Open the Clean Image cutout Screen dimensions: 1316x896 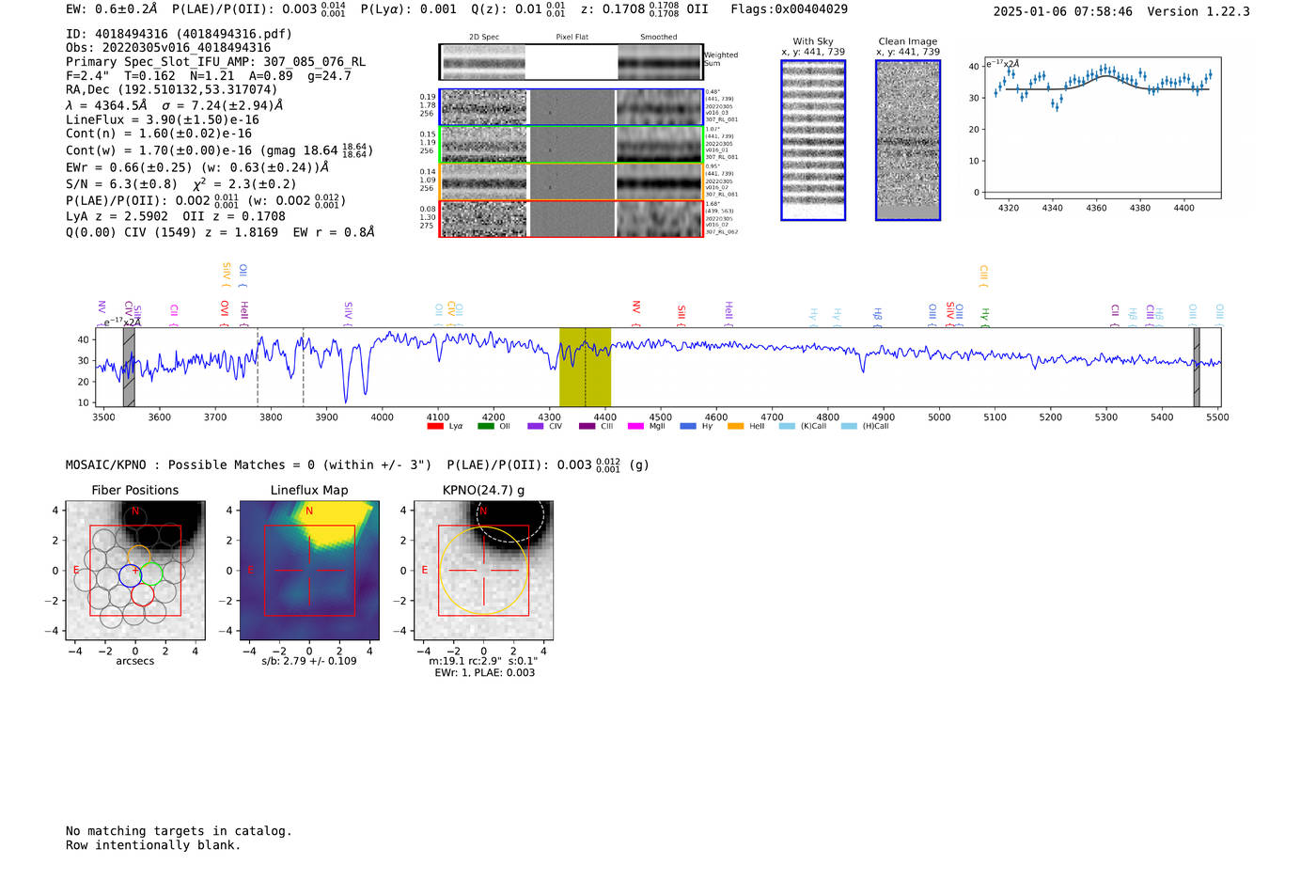pos(908,140)
